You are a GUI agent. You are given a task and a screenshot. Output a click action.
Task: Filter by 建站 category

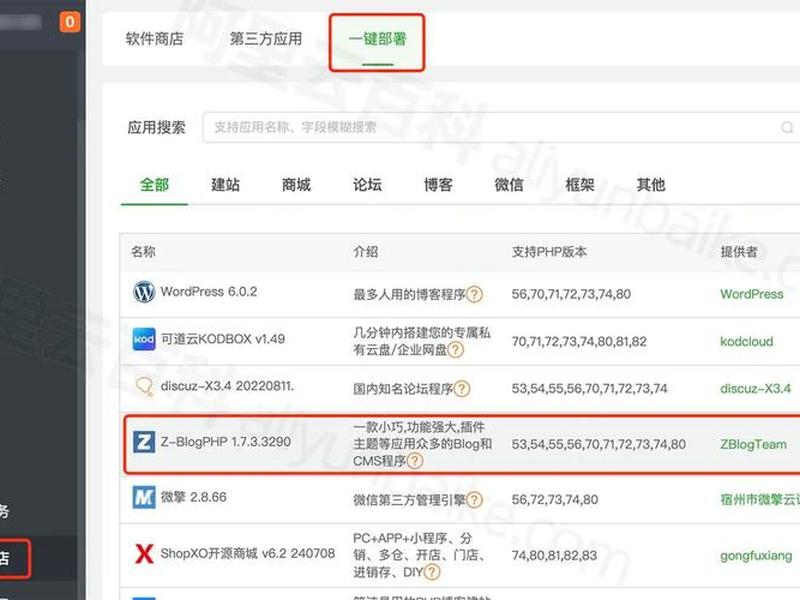pos(225,185)
